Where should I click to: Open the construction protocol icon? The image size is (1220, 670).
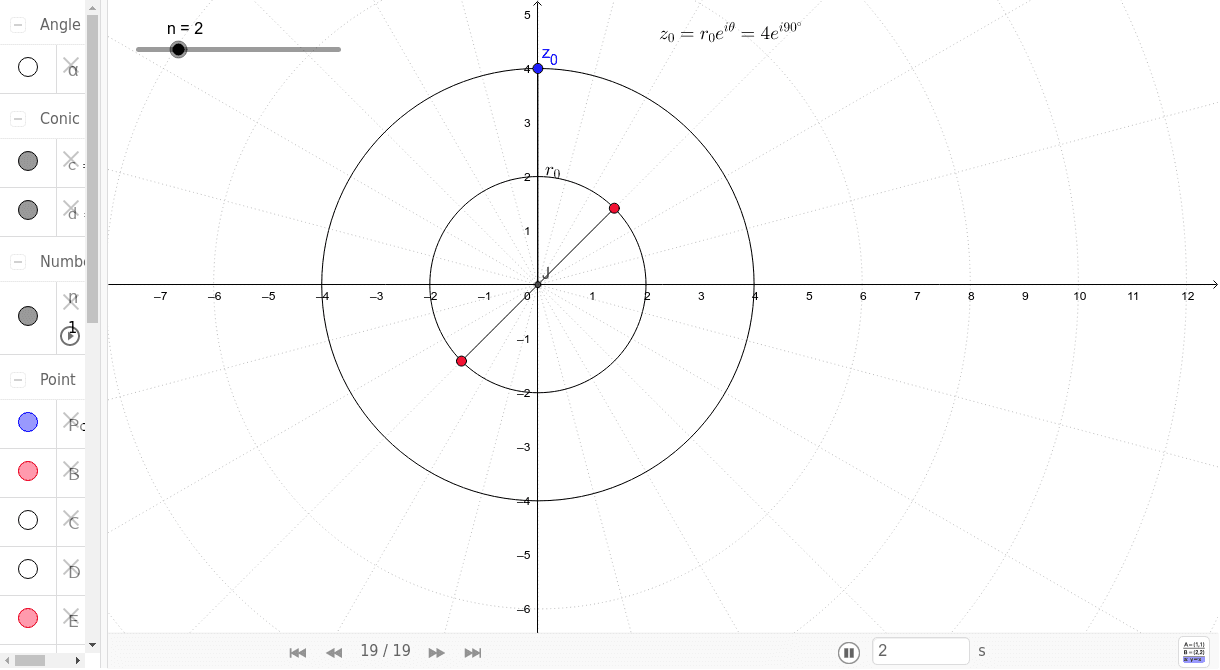click(x=1195, y=651)
